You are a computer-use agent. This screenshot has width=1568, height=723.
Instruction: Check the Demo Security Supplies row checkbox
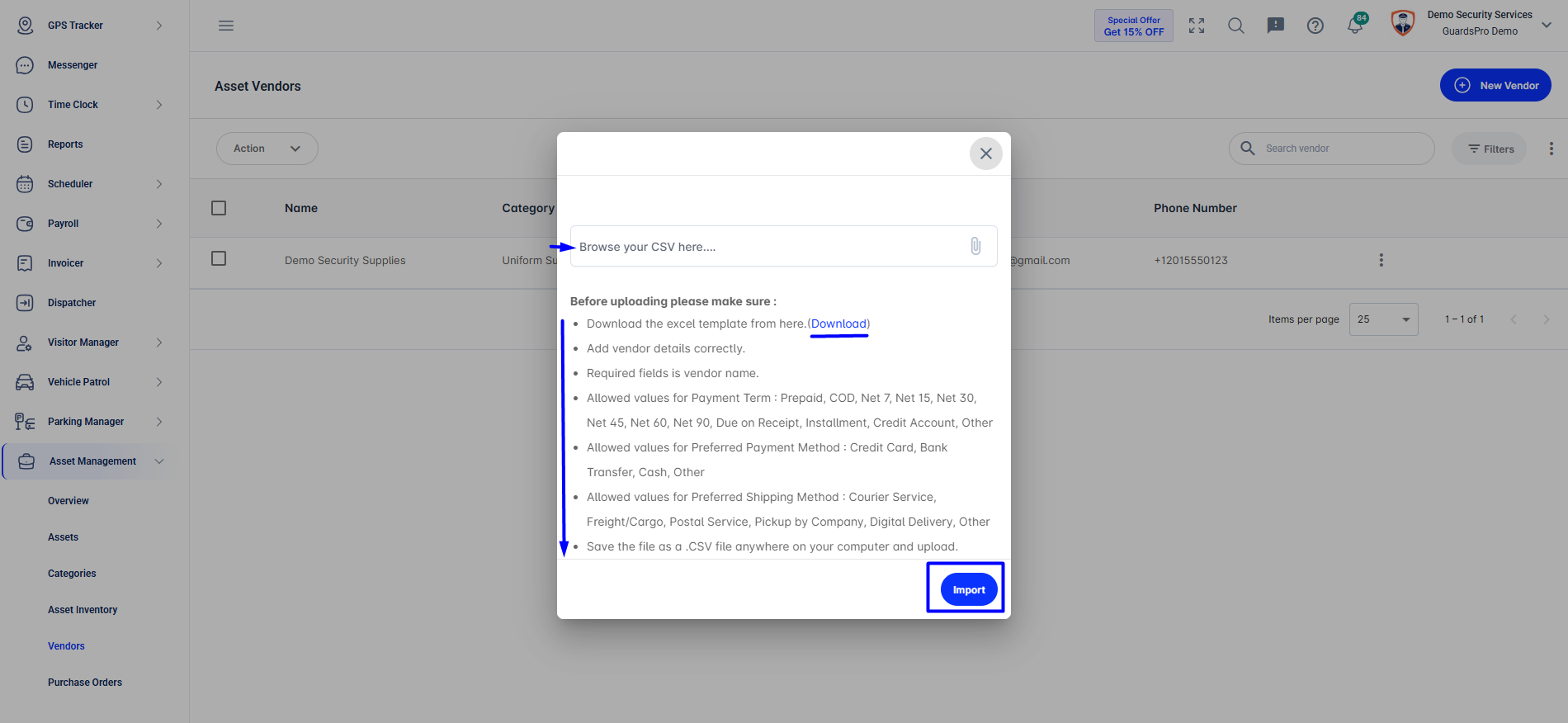[x=219, y=258]
